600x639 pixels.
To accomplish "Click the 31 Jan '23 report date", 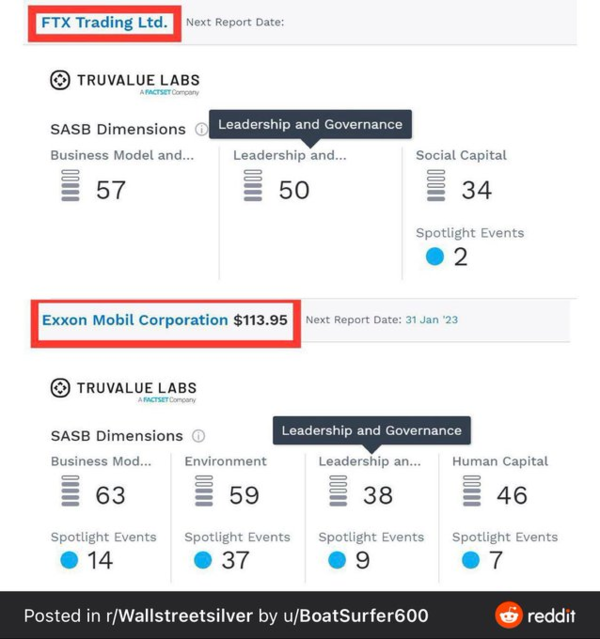I will tap(432, 320).
